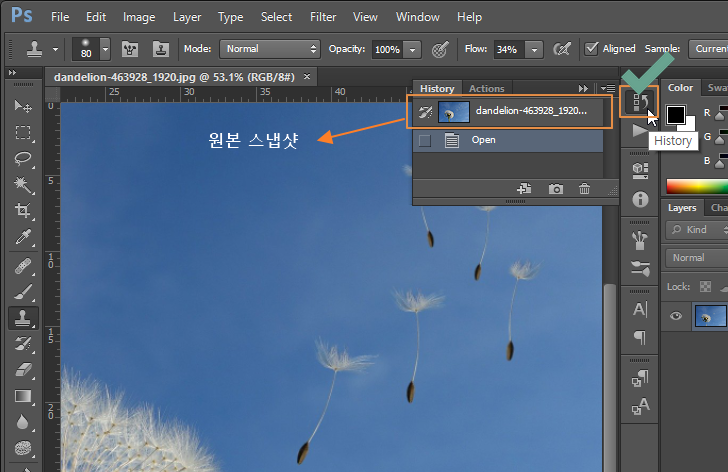Click create new document from state icon

click(x=524, y=189)
